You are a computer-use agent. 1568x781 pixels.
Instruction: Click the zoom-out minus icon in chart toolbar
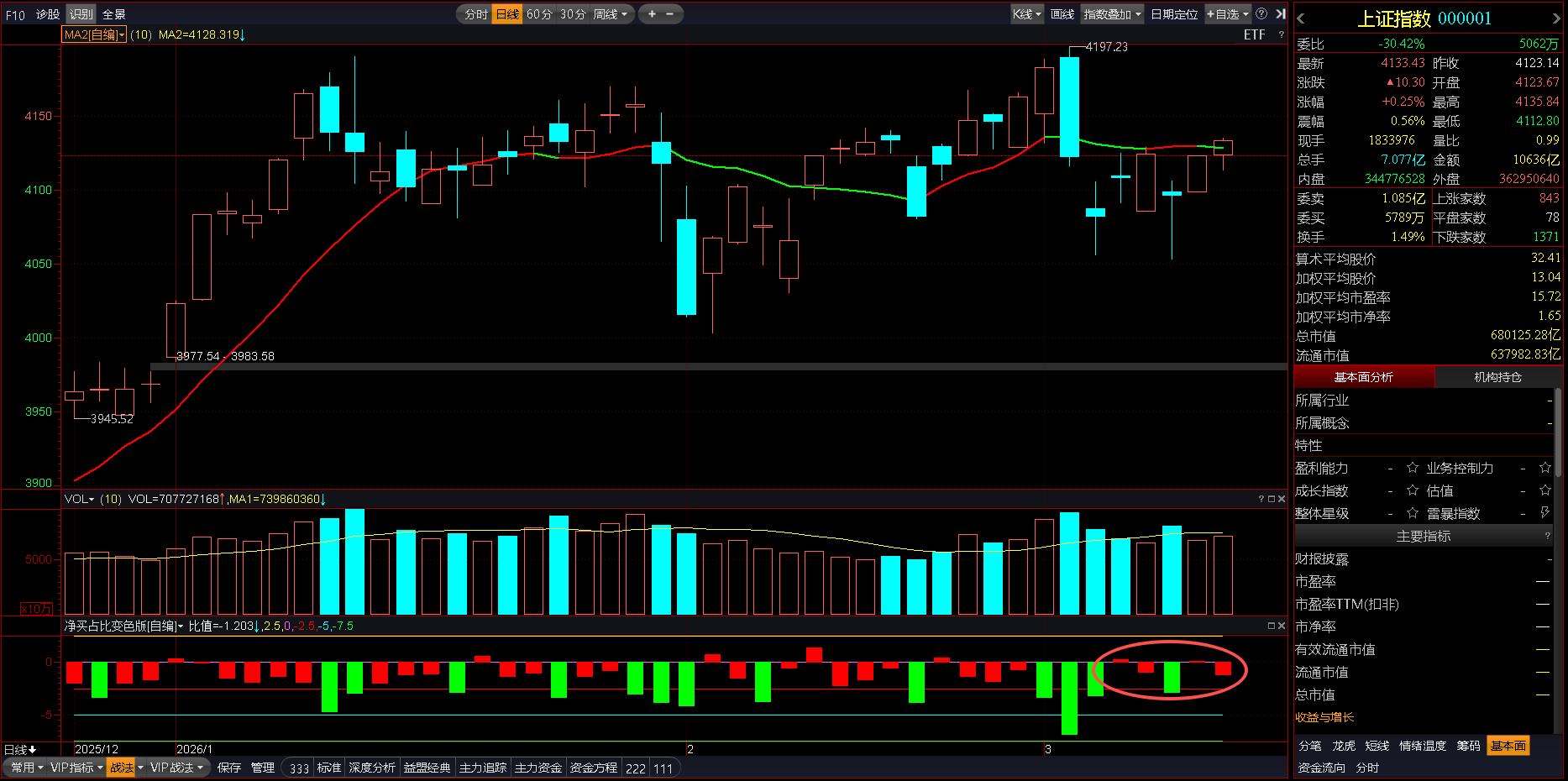click(x=670, y=14)
